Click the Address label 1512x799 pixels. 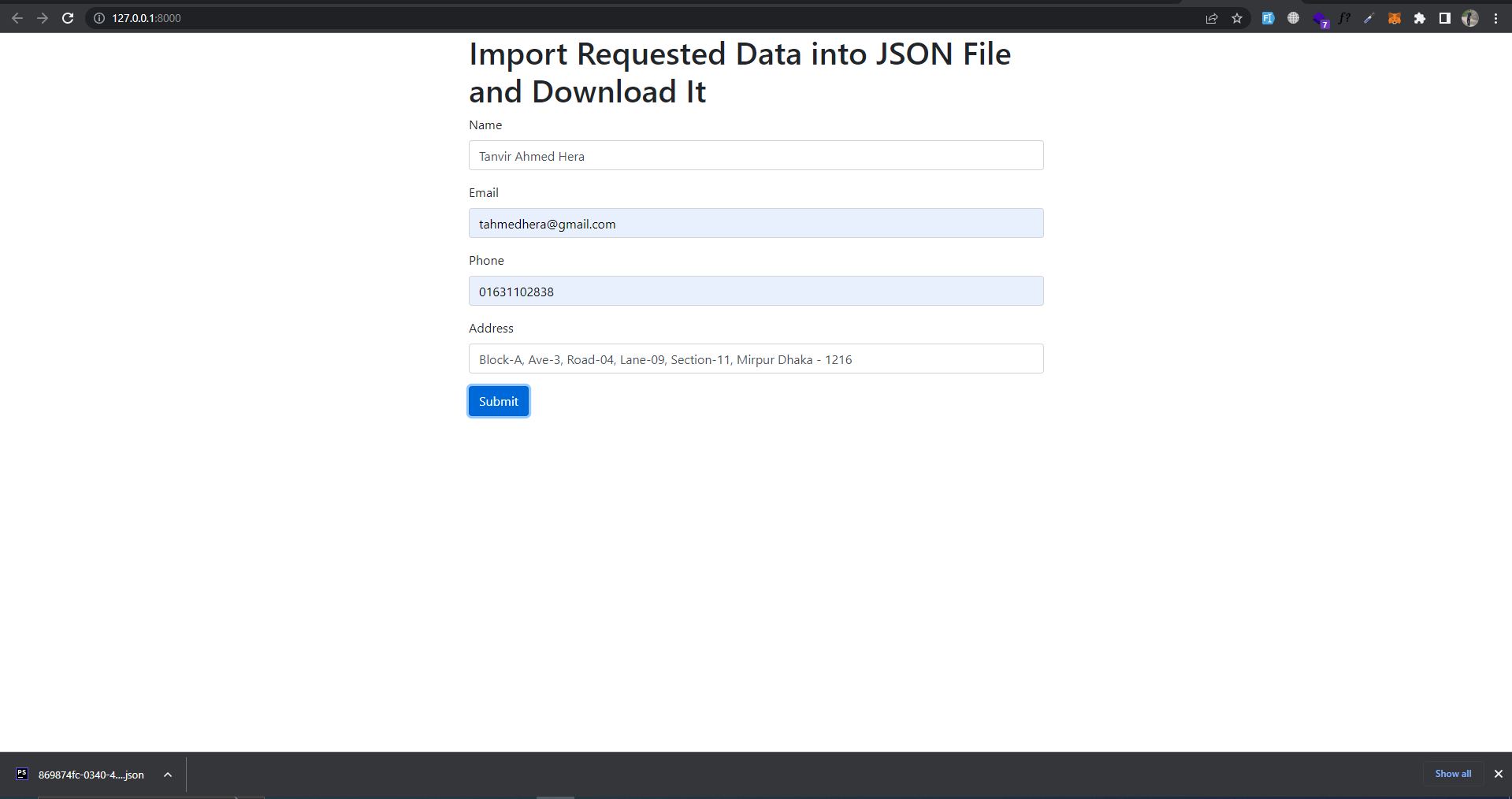(491, 328)
